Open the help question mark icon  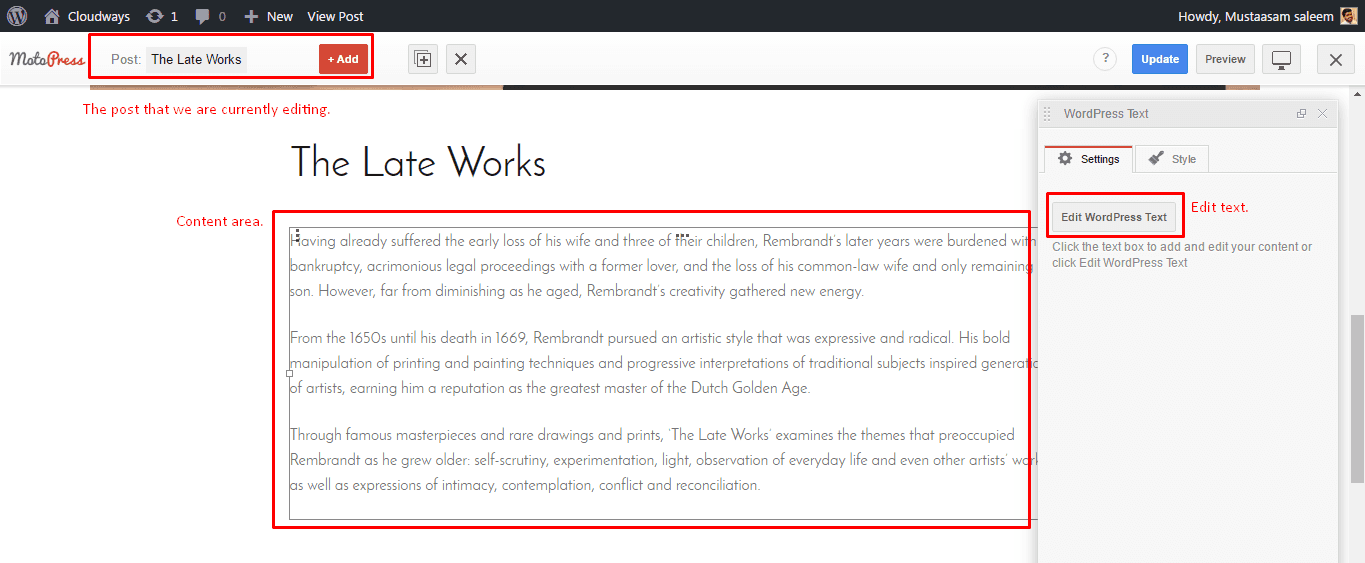tap(1105, 59)
